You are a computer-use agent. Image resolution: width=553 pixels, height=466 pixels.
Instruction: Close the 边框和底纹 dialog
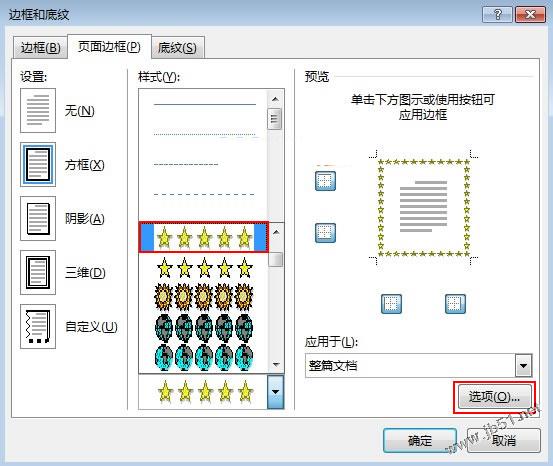click(530, 15)
